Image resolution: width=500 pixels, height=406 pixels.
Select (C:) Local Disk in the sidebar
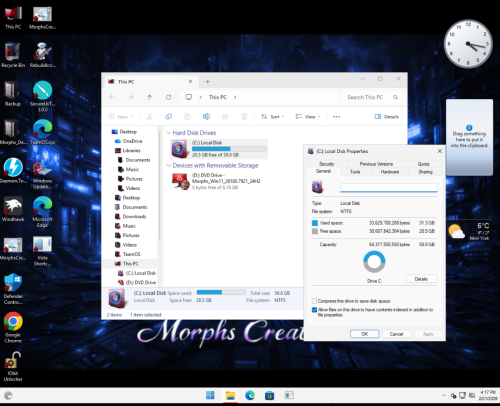pyautogui.click(x=140, y=273)
